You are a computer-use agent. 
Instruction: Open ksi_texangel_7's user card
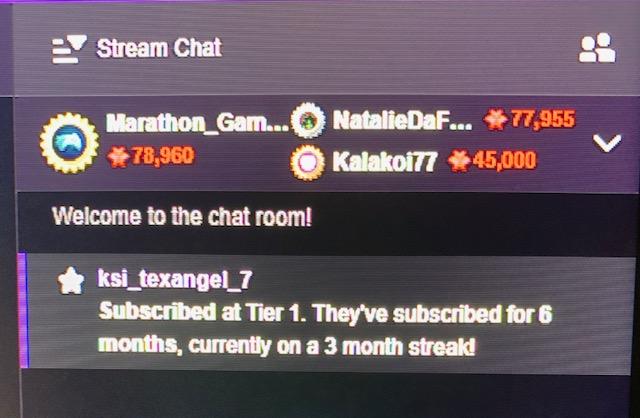click(175, 279)
